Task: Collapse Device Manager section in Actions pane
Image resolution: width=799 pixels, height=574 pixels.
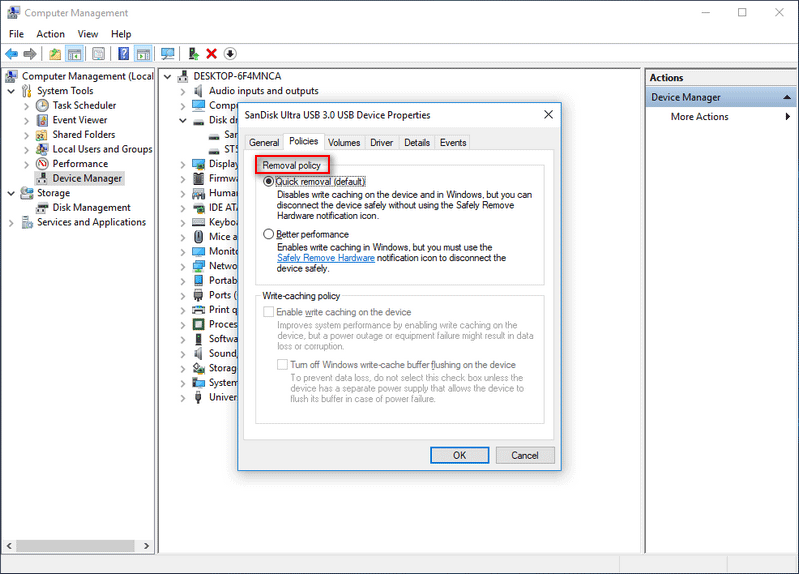Action: point(787,97)
